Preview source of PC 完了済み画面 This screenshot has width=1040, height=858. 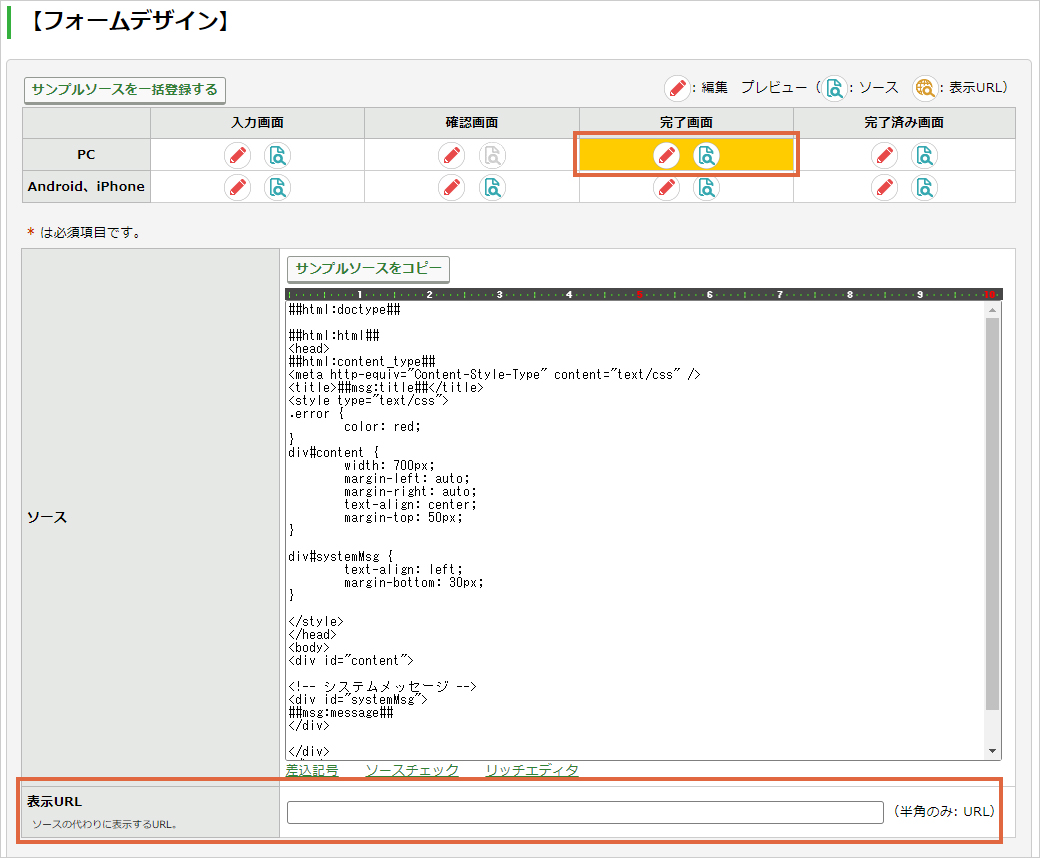tap(924, 156)
